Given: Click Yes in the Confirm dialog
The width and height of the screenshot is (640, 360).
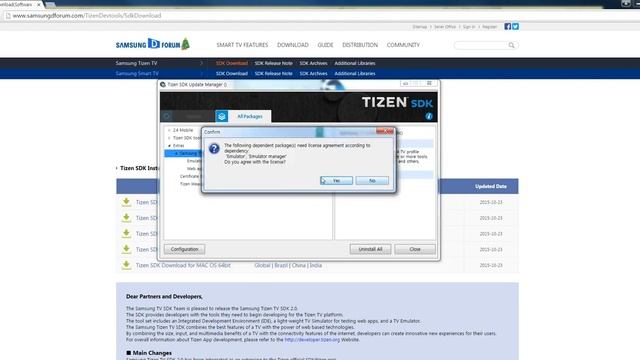Looking at the screenshot, I should pos(336,180).
